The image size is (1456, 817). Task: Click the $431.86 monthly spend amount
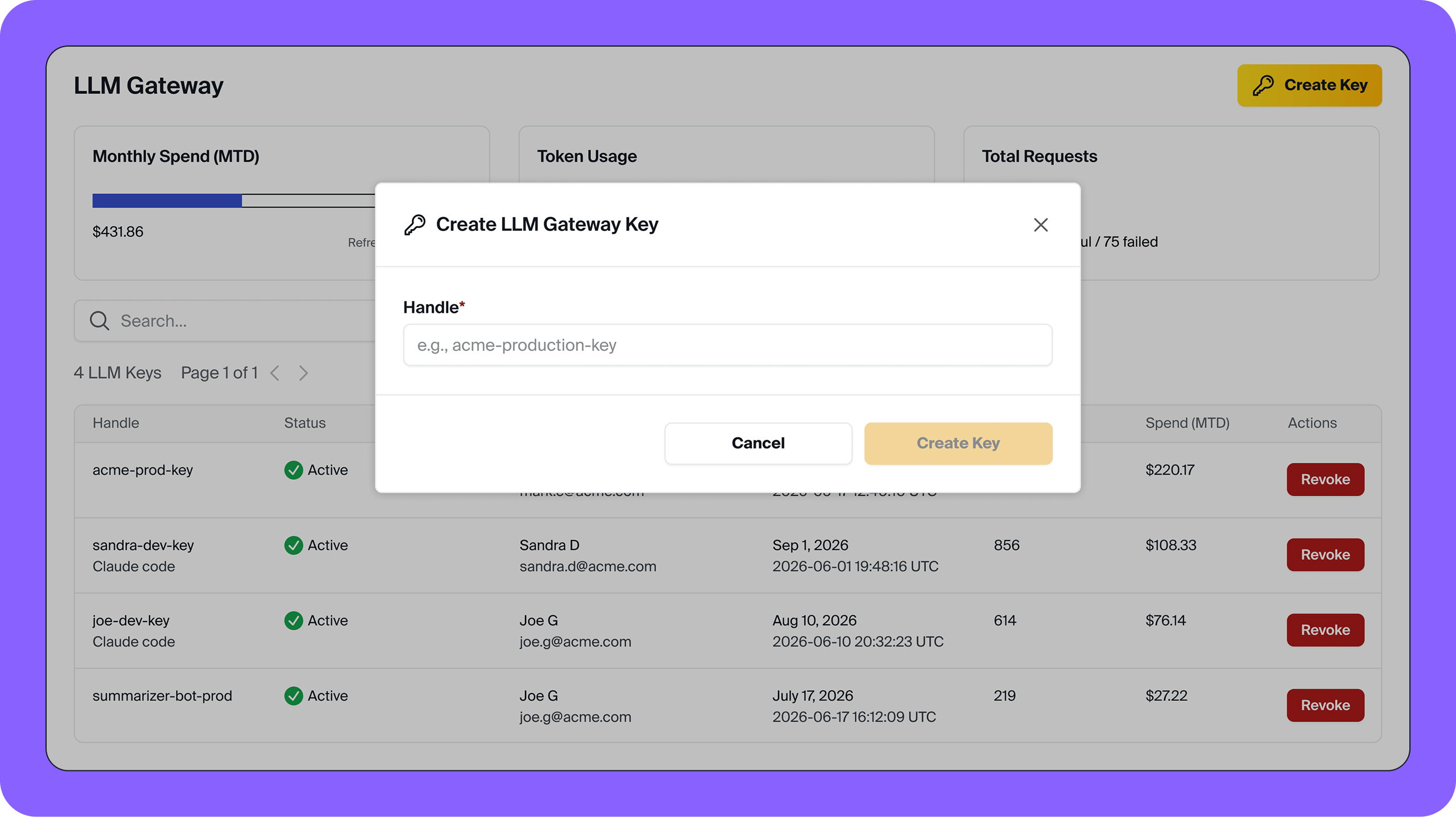coord(118,232)
